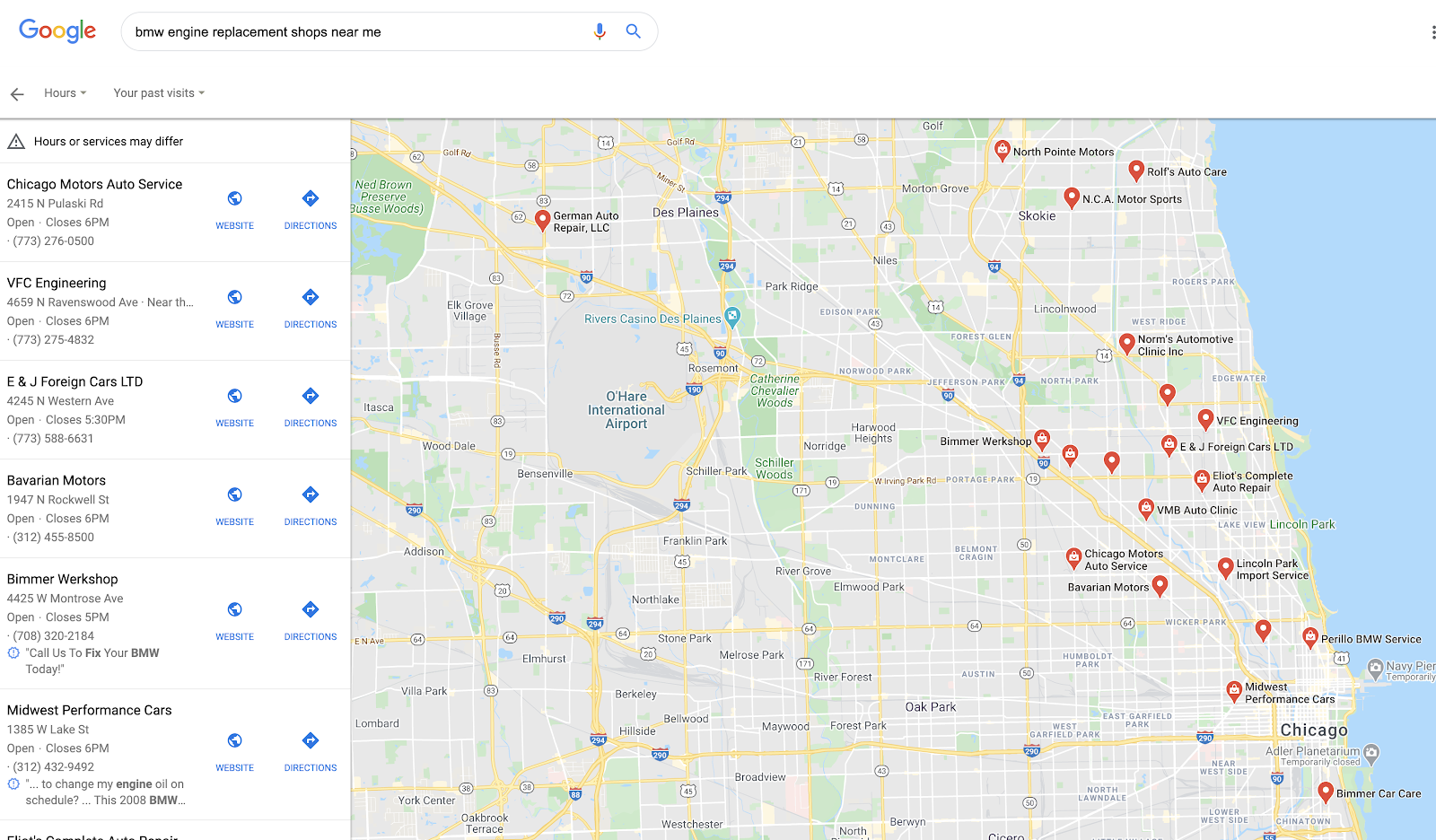The width and height of the screenshot is (1436, 840).
Task: Open Bimmer Werkshop website icon
Action: pyautogui.click(x=234, y=609)
